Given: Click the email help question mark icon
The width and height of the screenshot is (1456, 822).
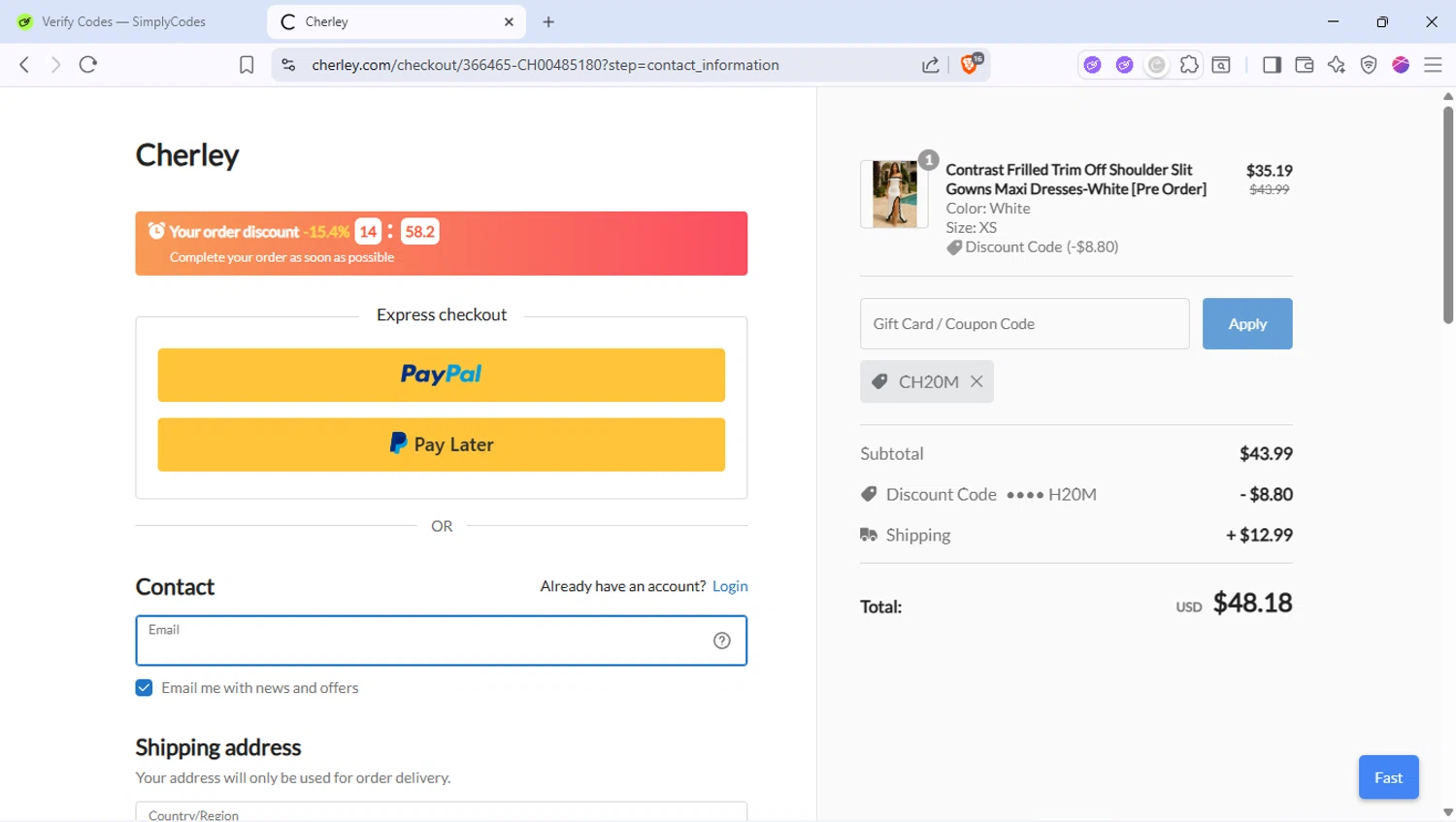Looking at the screenshot, I should point(722,641).
